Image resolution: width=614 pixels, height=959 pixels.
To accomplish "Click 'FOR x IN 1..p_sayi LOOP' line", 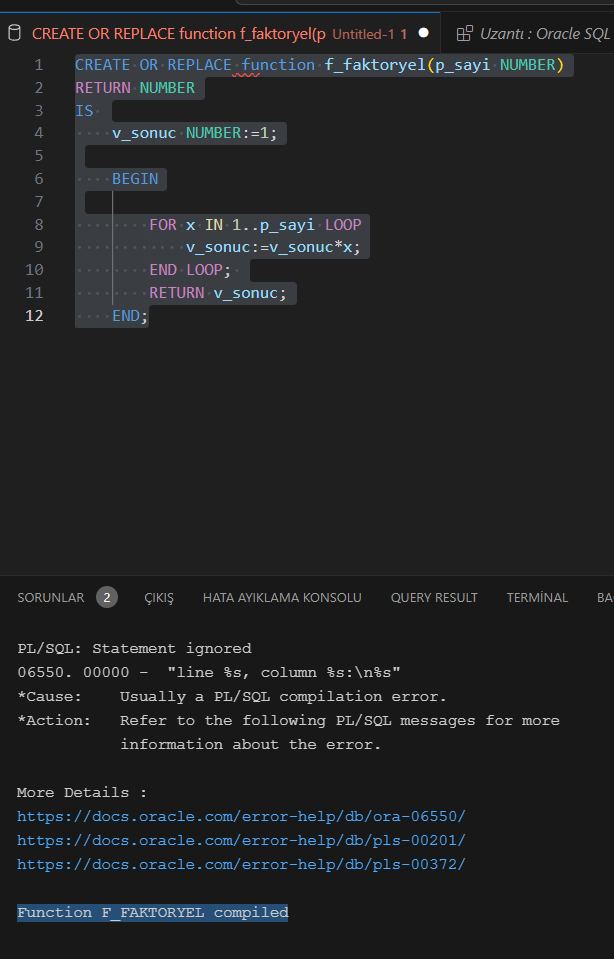I will point(256,224).
